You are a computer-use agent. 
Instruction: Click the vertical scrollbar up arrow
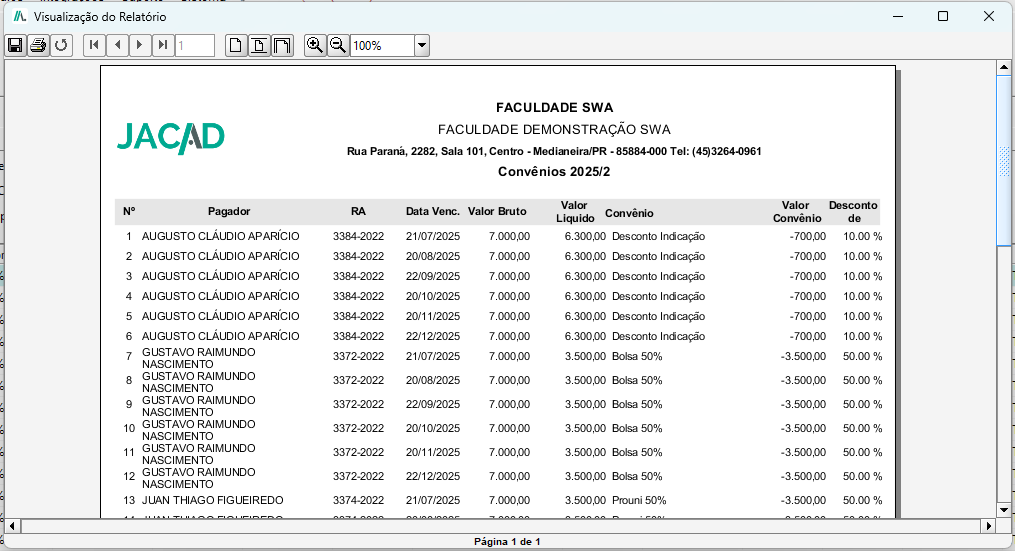tap(1004, 67)
